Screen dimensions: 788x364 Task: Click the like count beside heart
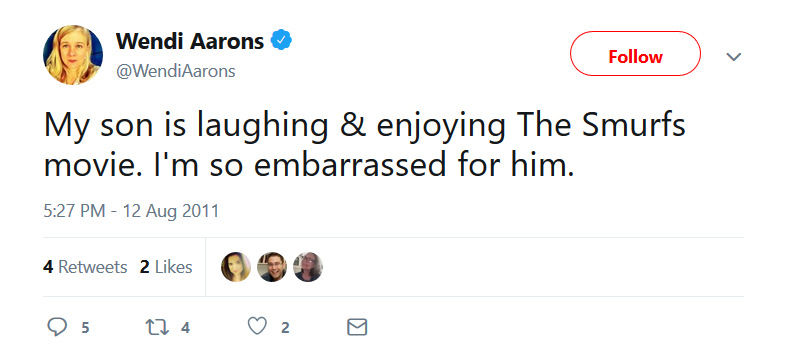pos(285,328)
